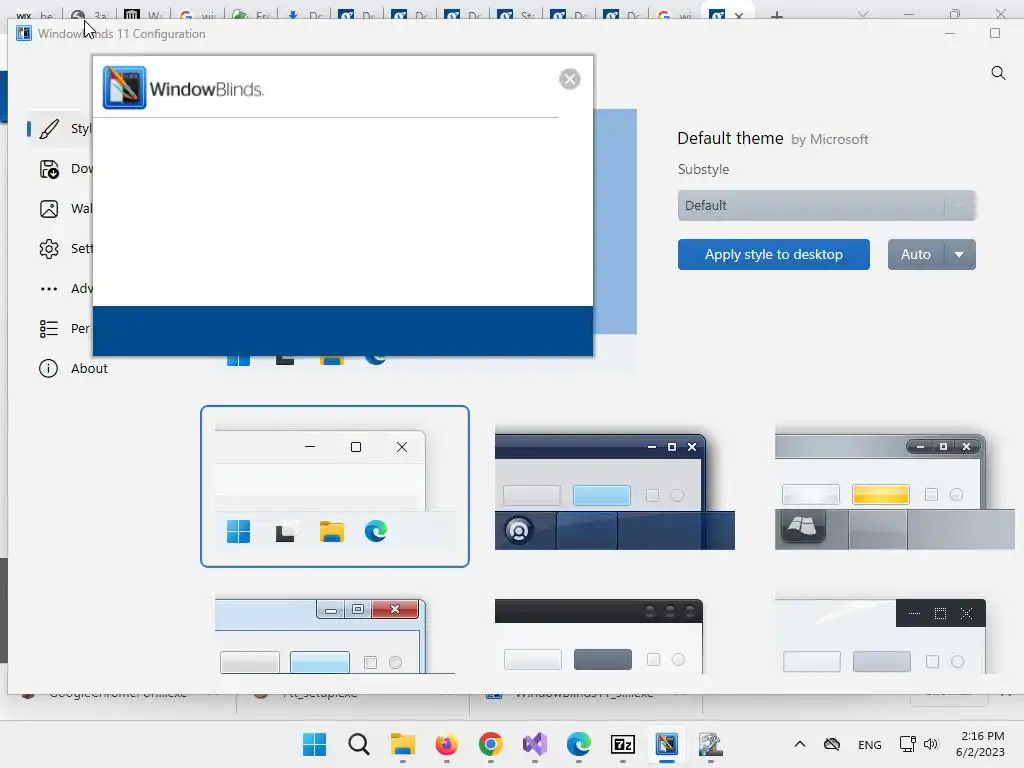The image size is (1024, 768).
Task: Click the ENG language indicator
Action: [869, 744]
